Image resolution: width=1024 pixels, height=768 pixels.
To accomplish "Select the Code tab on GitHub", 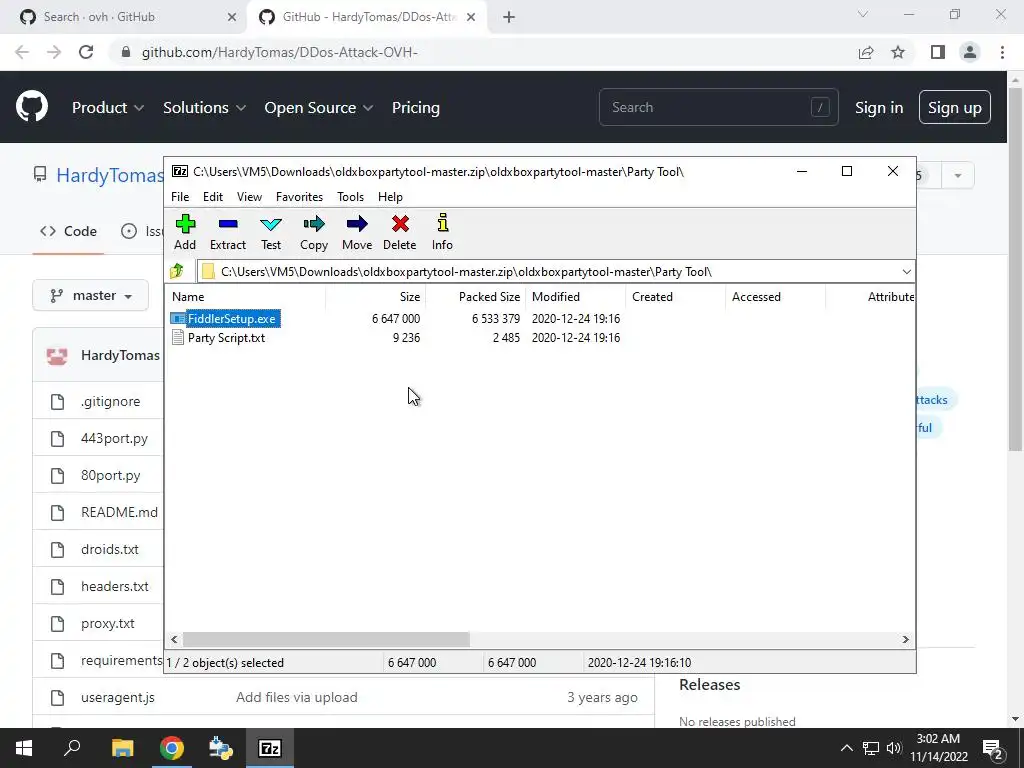I will click(69, 231).
